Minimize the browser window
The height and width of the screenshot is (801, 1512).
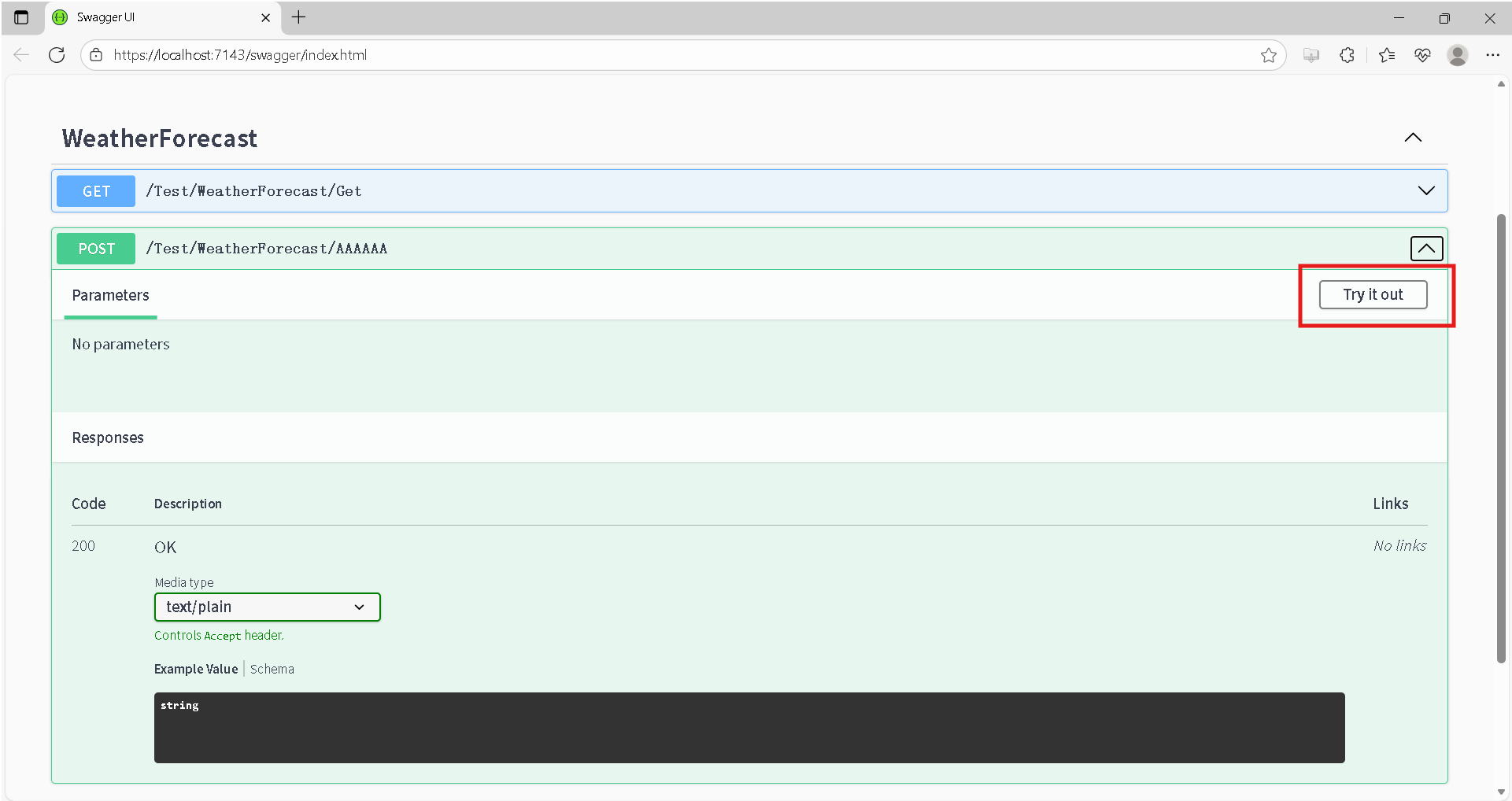tap(1399, 17)
